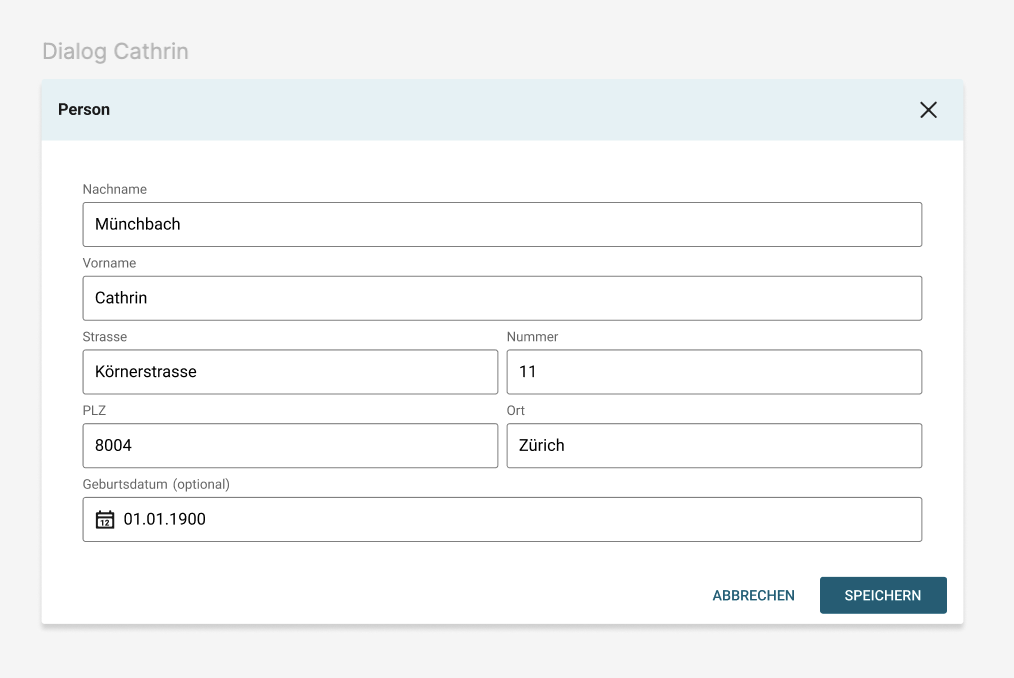Click the Strasse label above the street field

pyautogui.click(x=105, y=337)
